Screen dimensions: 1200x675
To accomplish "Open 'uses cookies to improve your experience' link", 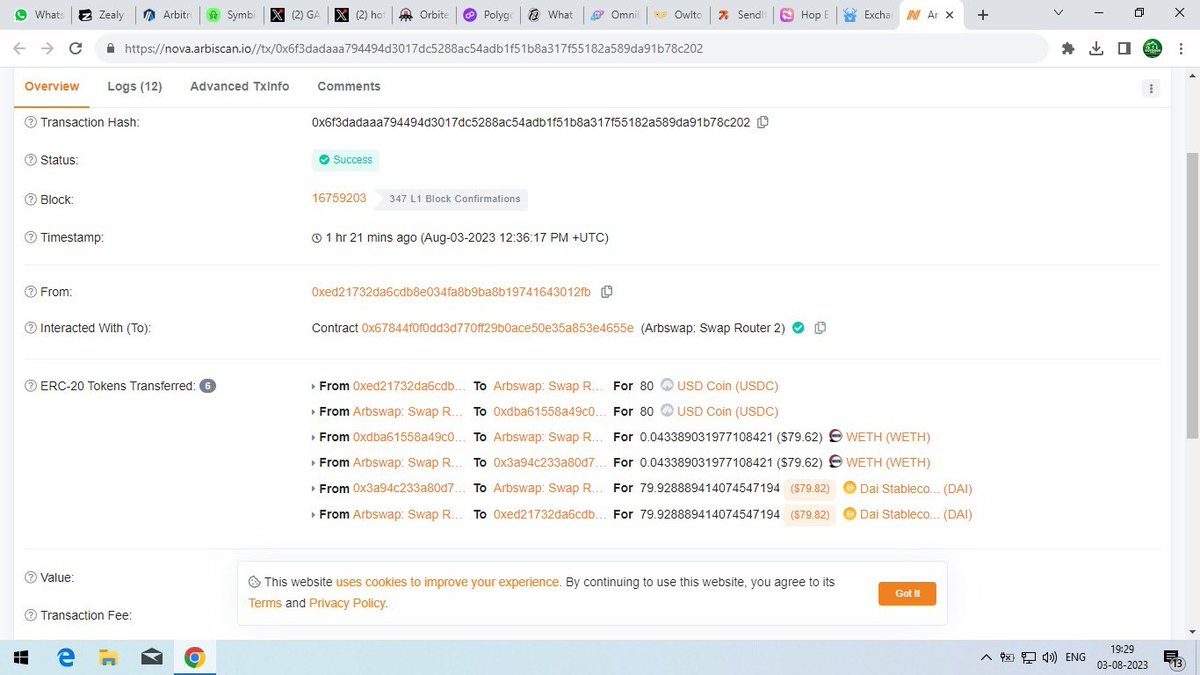I will [448, 582].
